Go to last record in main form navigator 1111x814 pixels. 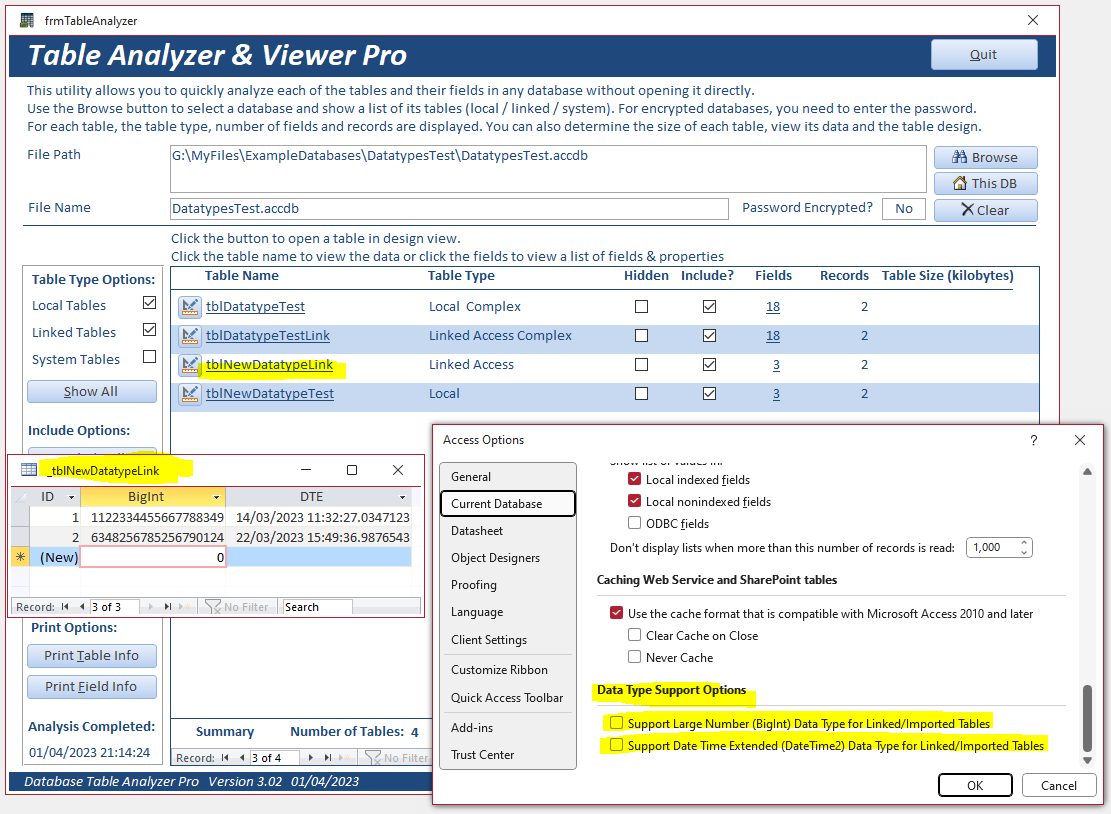coord(328,757)
